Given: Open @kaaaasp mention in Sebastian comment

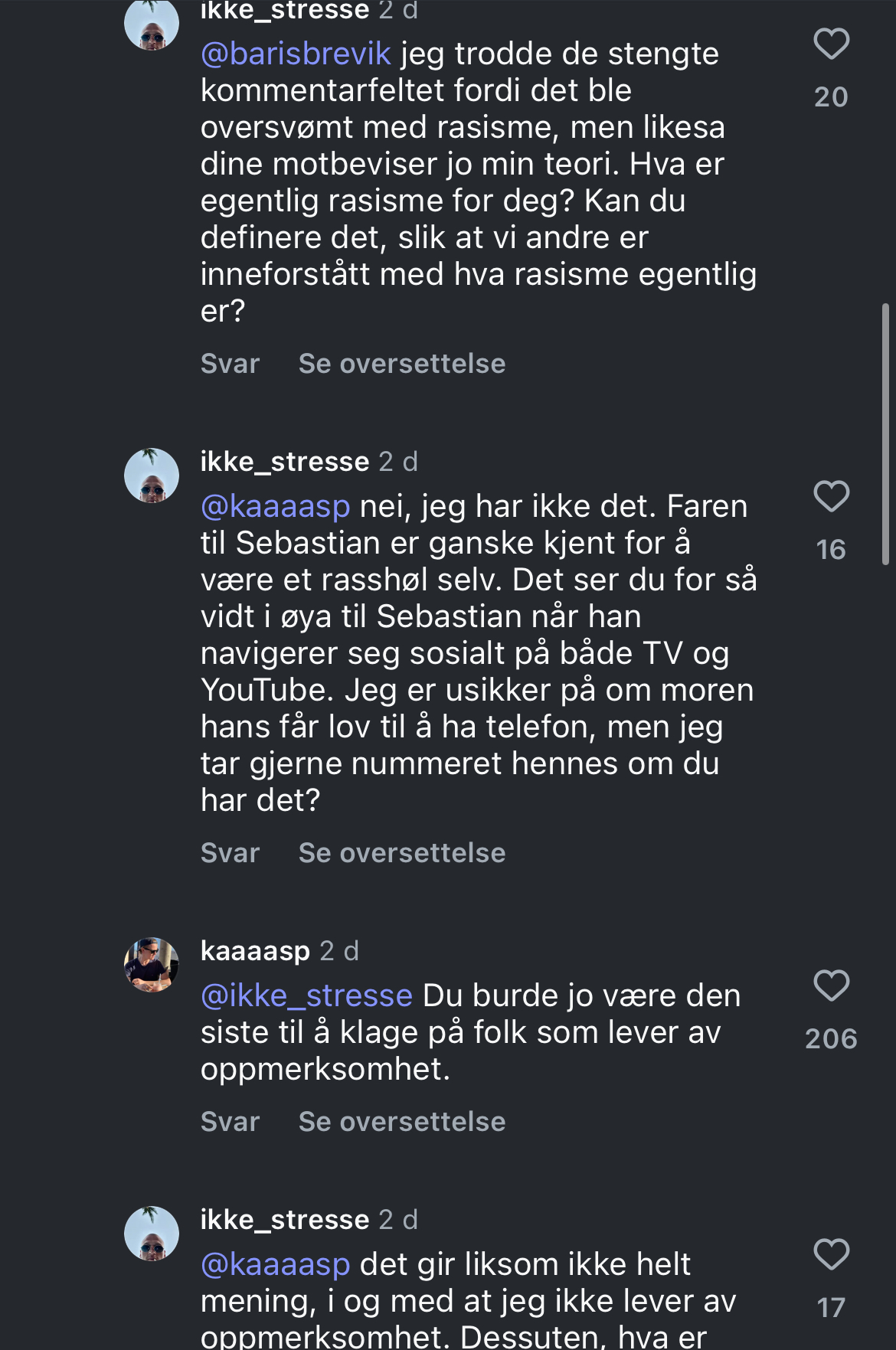Looking at the screenshot, I should click(x=276, y=506).
